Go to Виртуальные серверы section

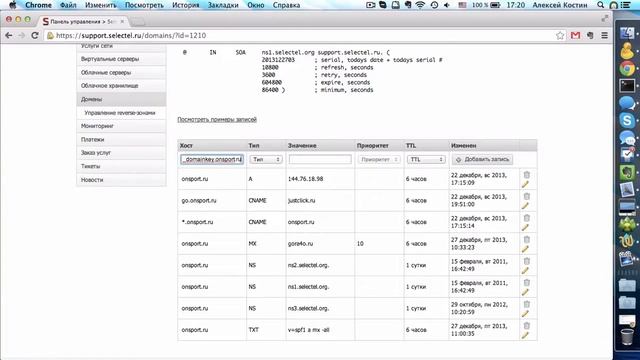(121, 59)
